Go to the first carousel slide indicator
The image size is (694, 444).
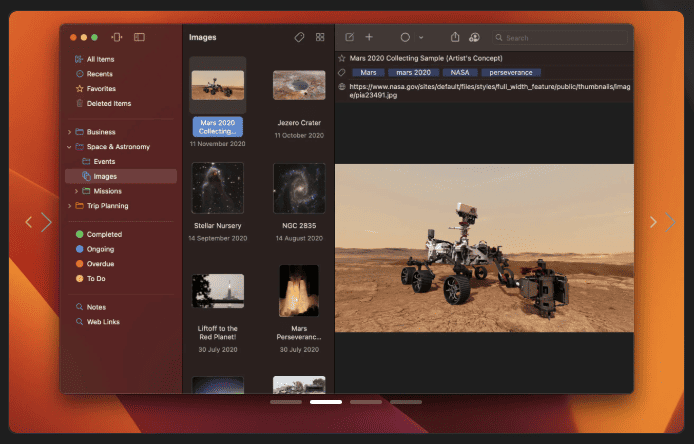(286, 402)
